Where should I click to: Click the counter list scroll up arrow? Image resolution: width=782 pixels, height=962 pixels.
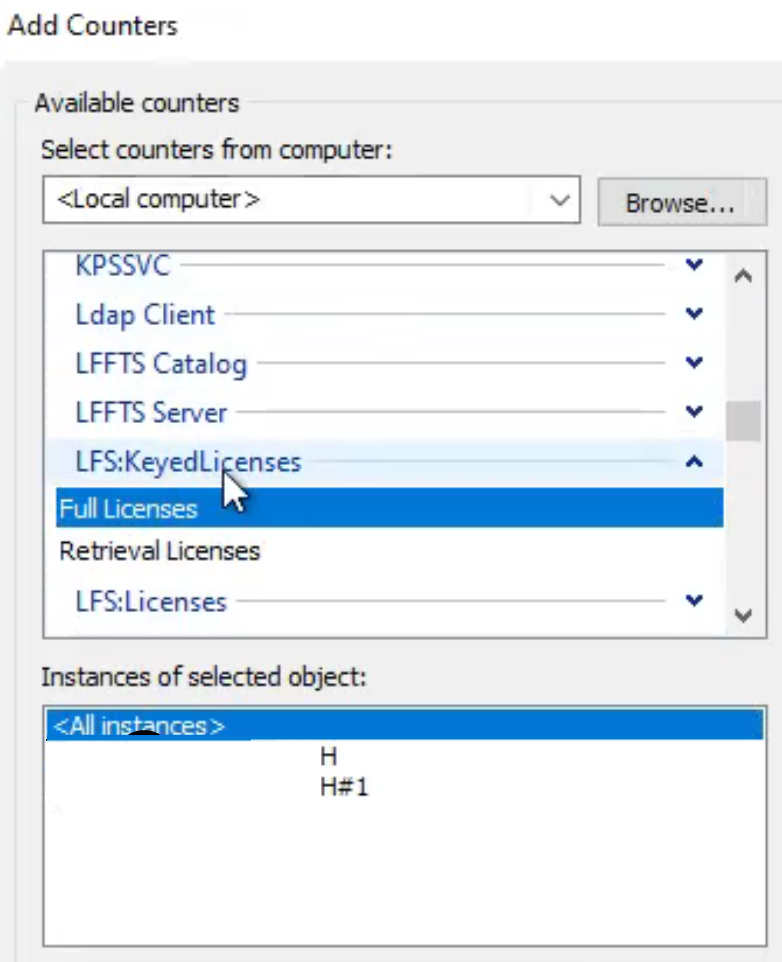point(743,275)
